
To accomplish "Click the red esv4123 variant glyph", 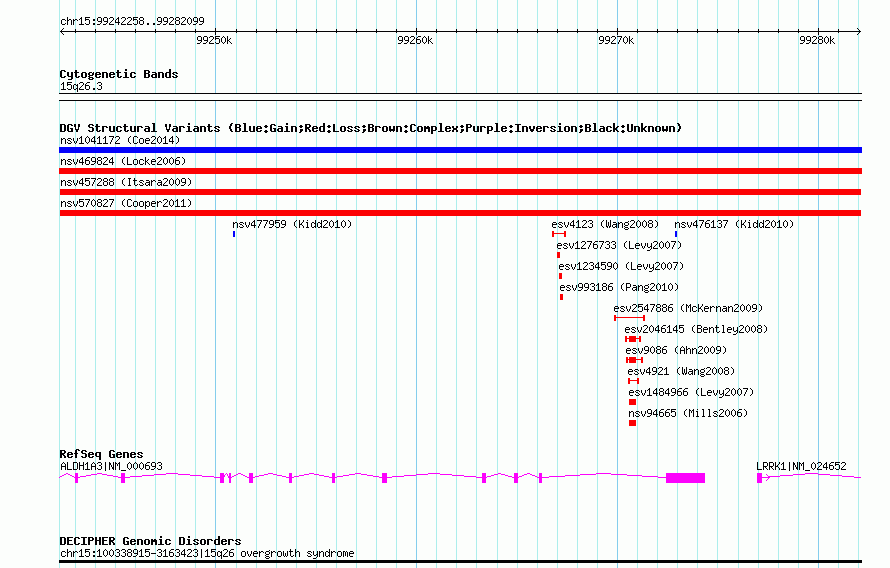I will tap(559, 234).
